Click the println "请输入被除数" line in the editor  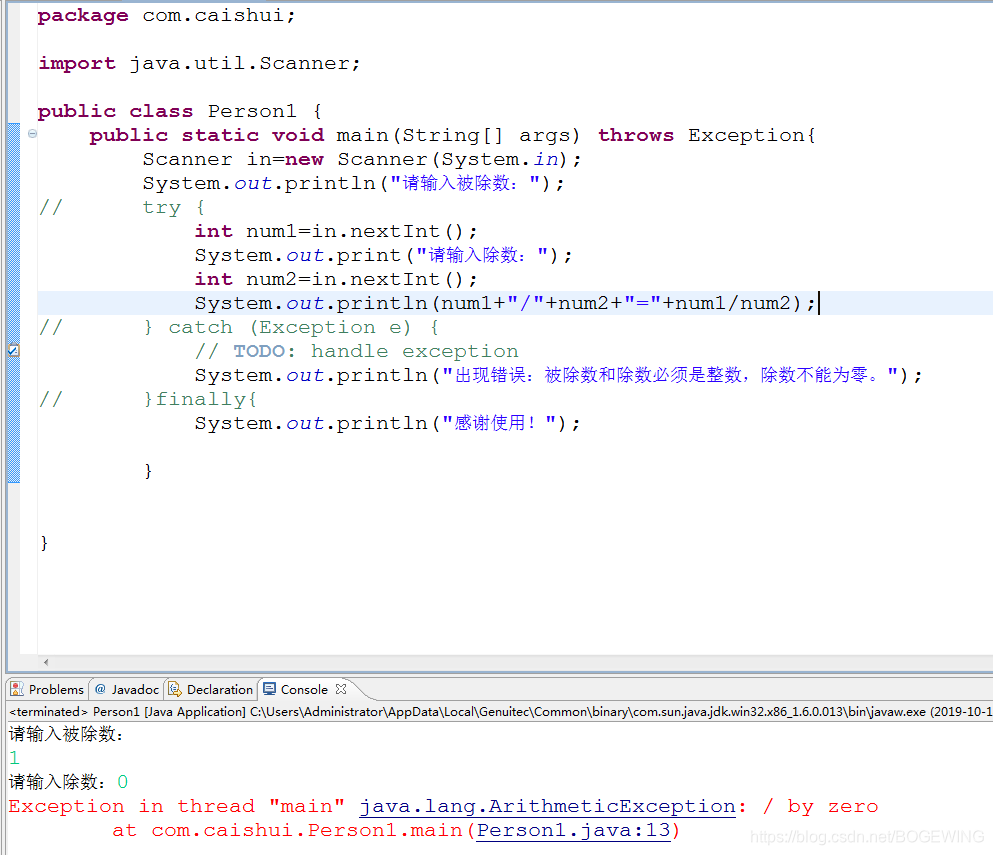point(353,184)
